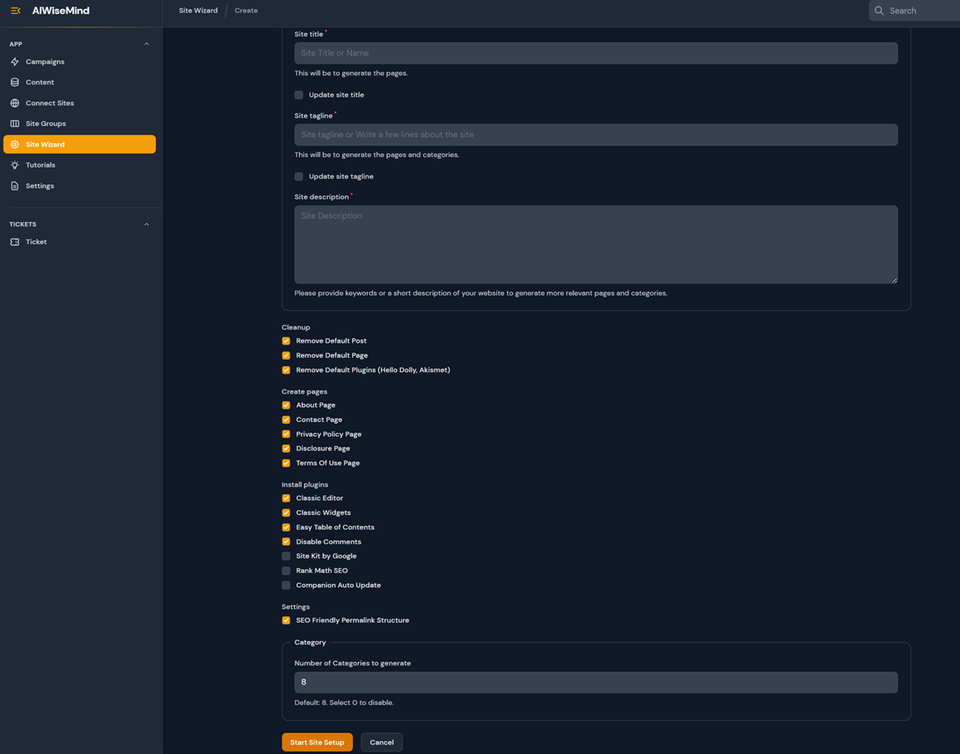Click 'Default: 8. Select 0 to disable.' text
Image resolution: width=960 pixels, height=754 pixels.
(x=344, y=703)
